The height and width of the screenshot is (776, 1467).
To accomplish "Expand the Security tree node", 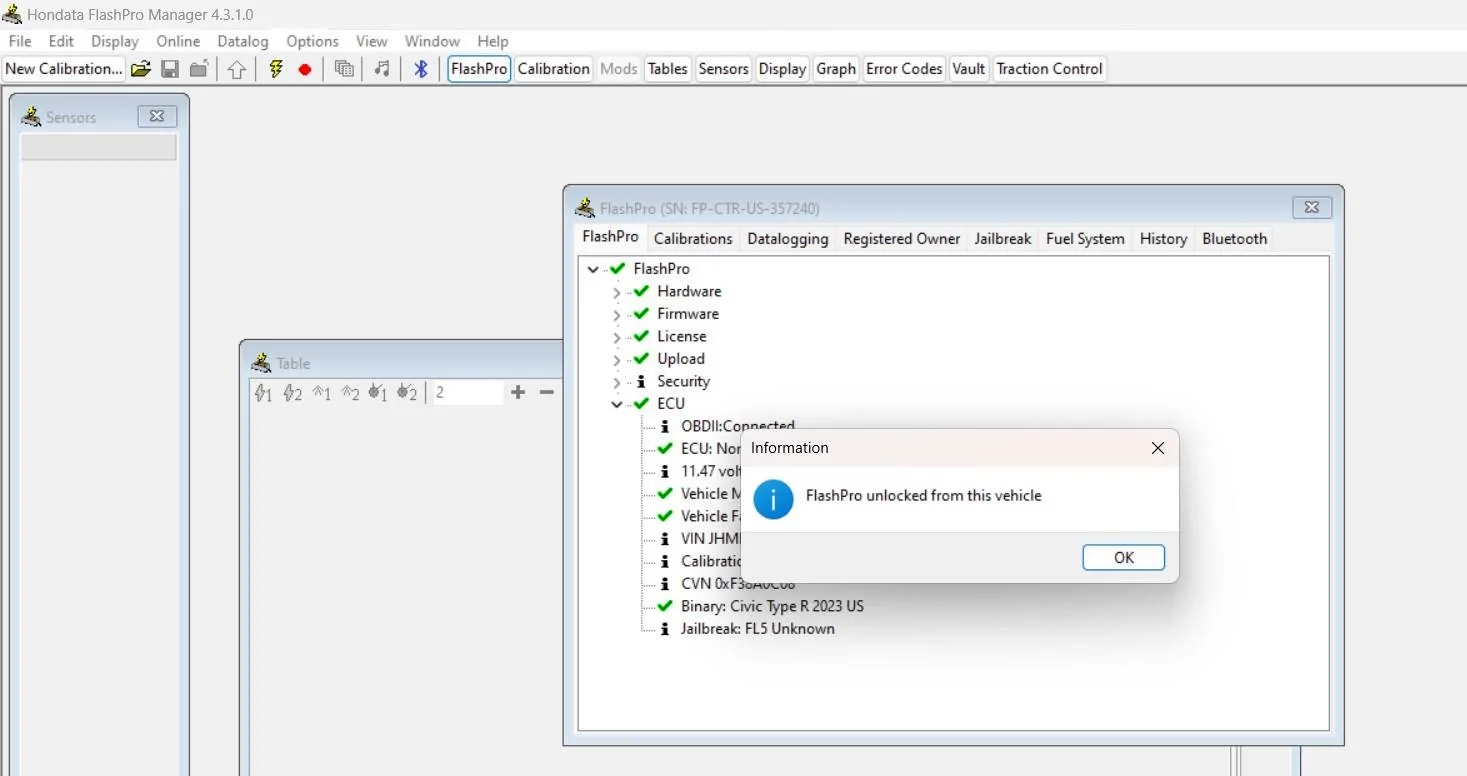I will (x=616, y=382).
